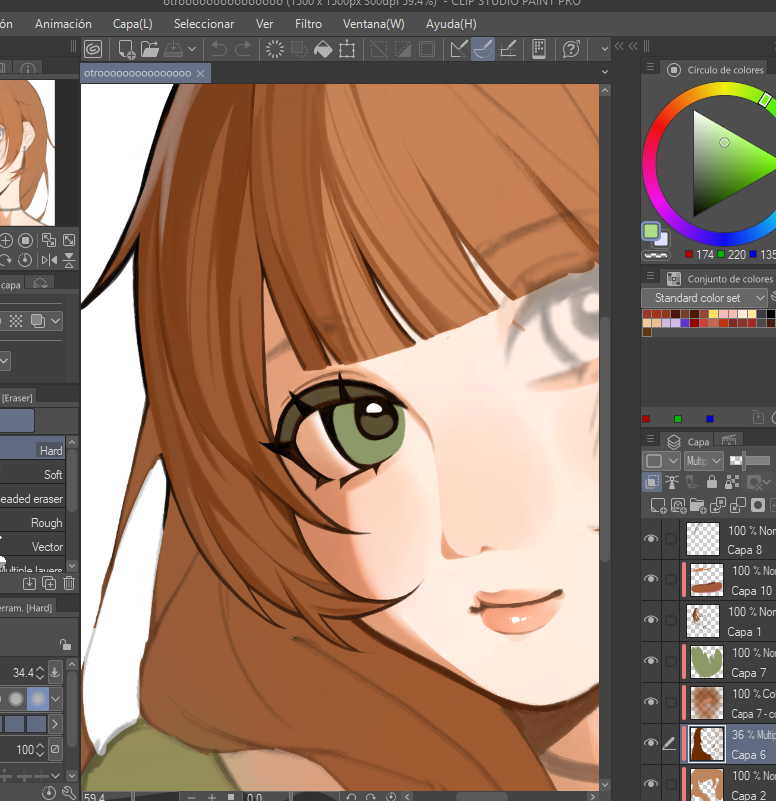Toggle Snap to Ruler icon

[x=459, y=50]
